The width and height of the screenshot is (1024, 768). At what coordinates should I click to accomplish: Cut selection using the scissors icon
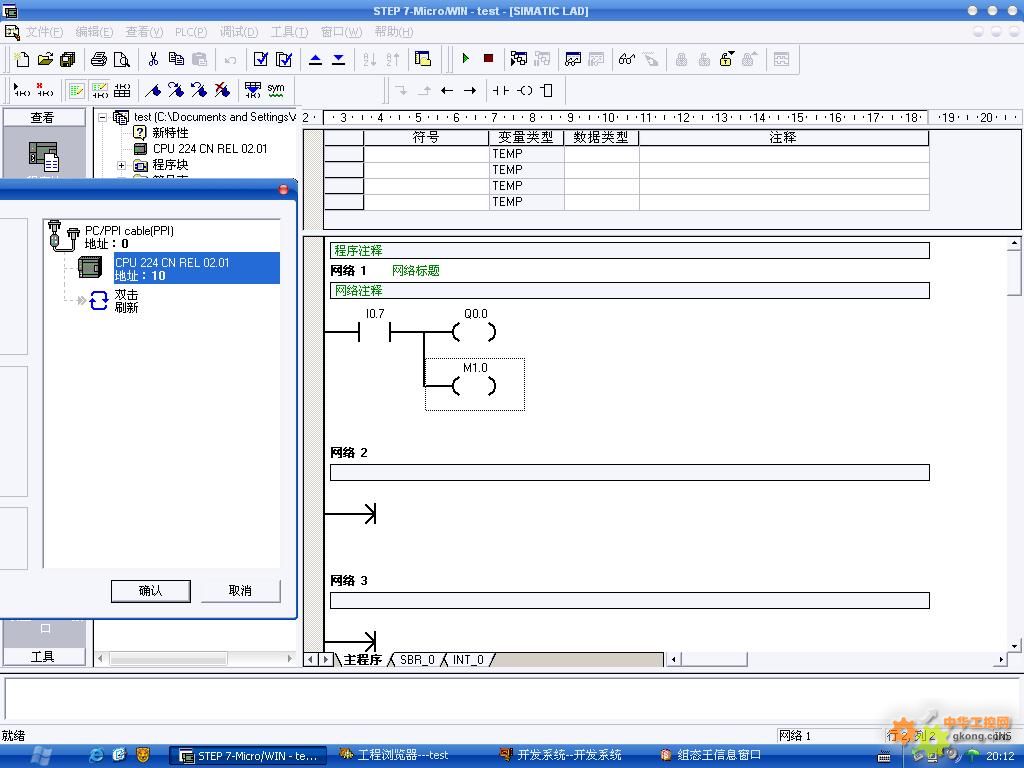pyautogui.click(x=153, y=59)
